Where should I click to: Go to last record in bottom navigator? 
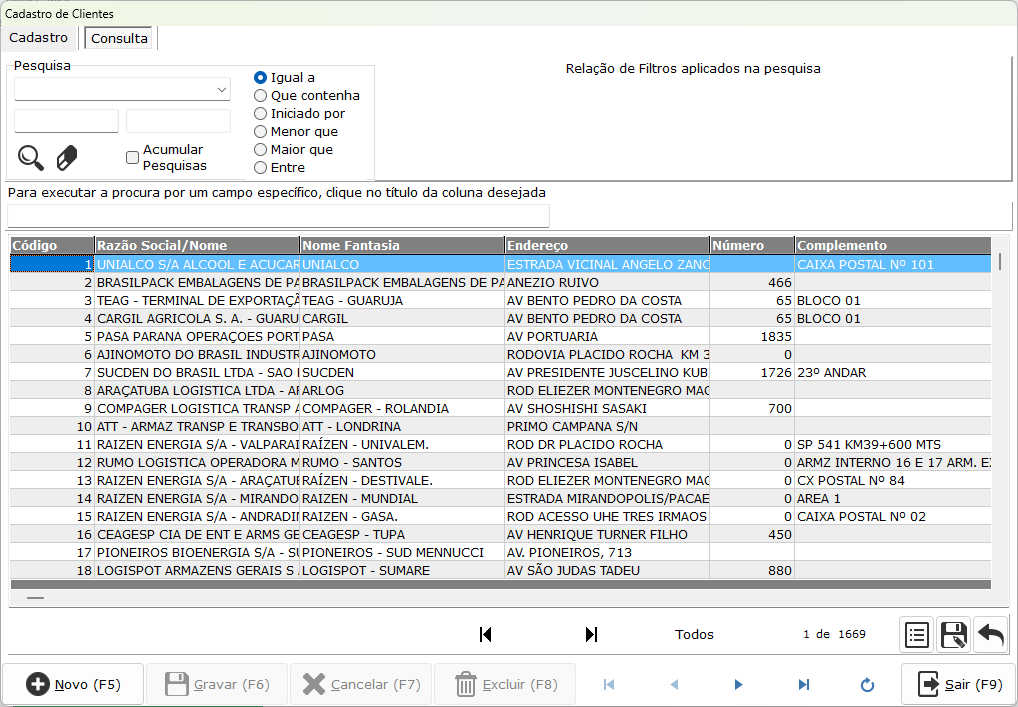click(804, 684)
